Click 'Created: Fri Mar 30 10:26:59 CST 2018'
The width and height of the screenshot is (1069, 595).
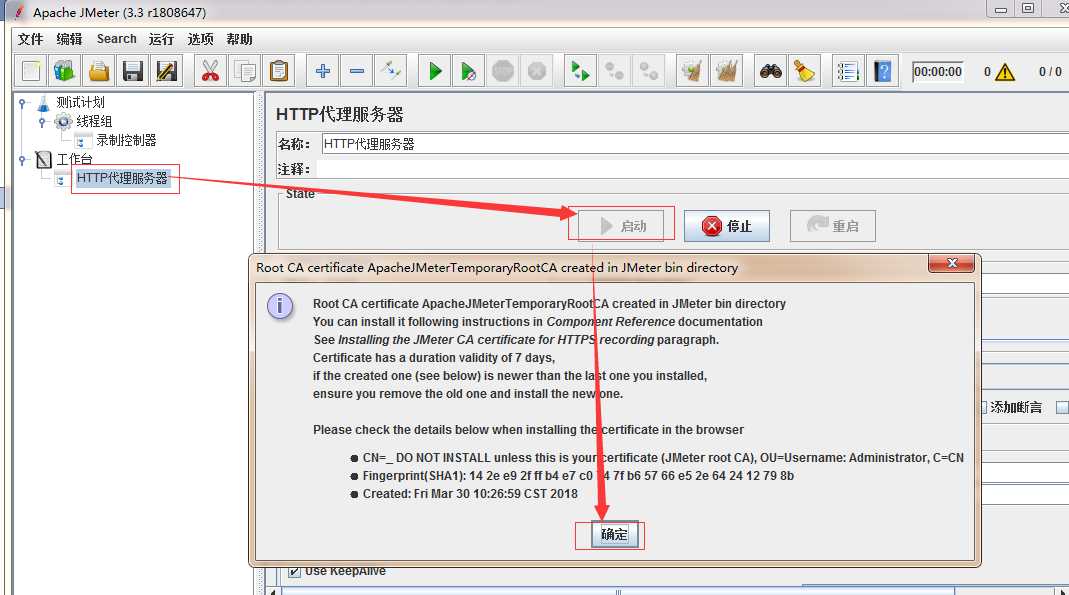click(x=470, y=493)
